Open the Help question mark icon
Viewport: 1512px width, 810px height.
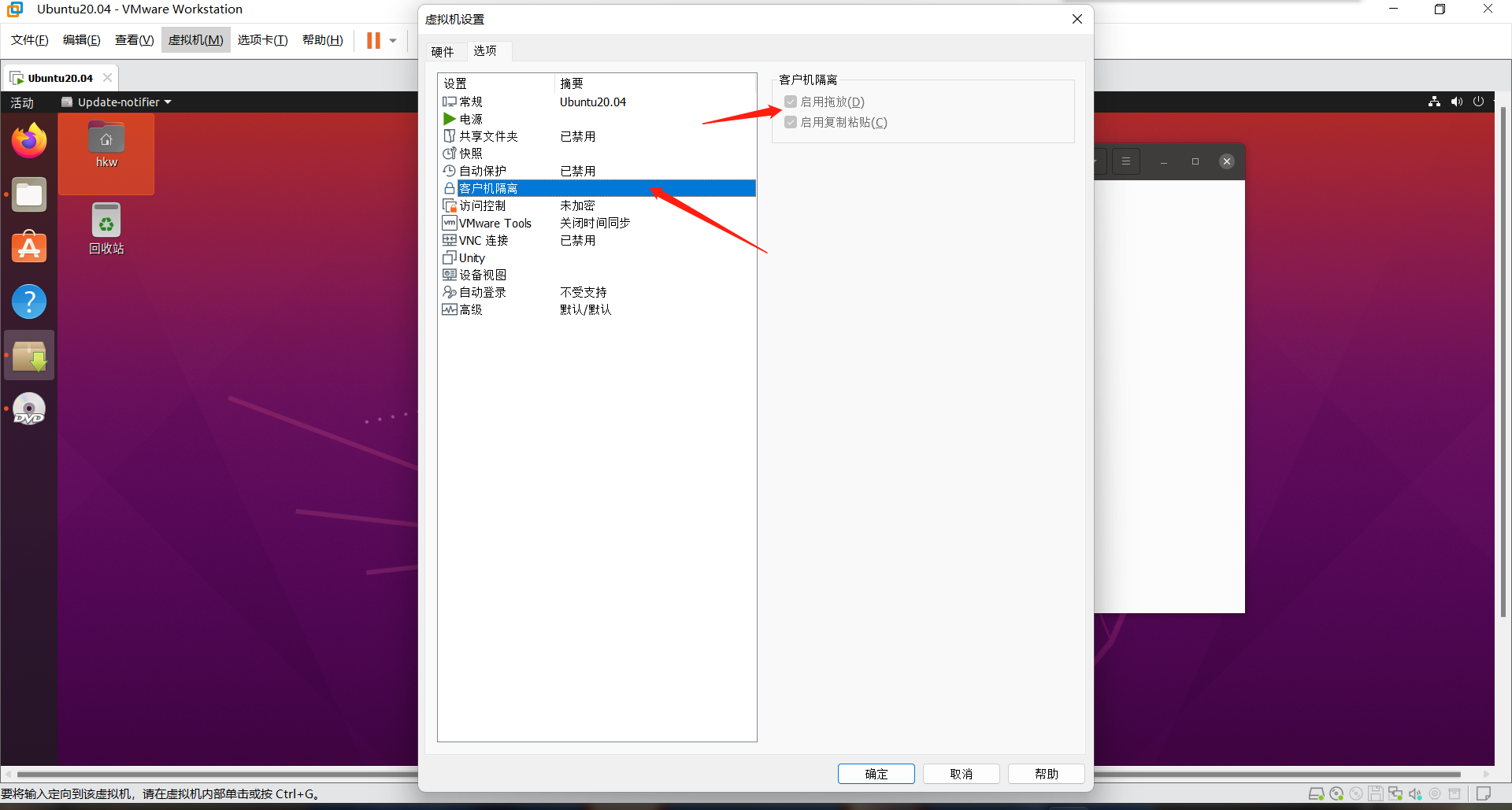[29, 301]
